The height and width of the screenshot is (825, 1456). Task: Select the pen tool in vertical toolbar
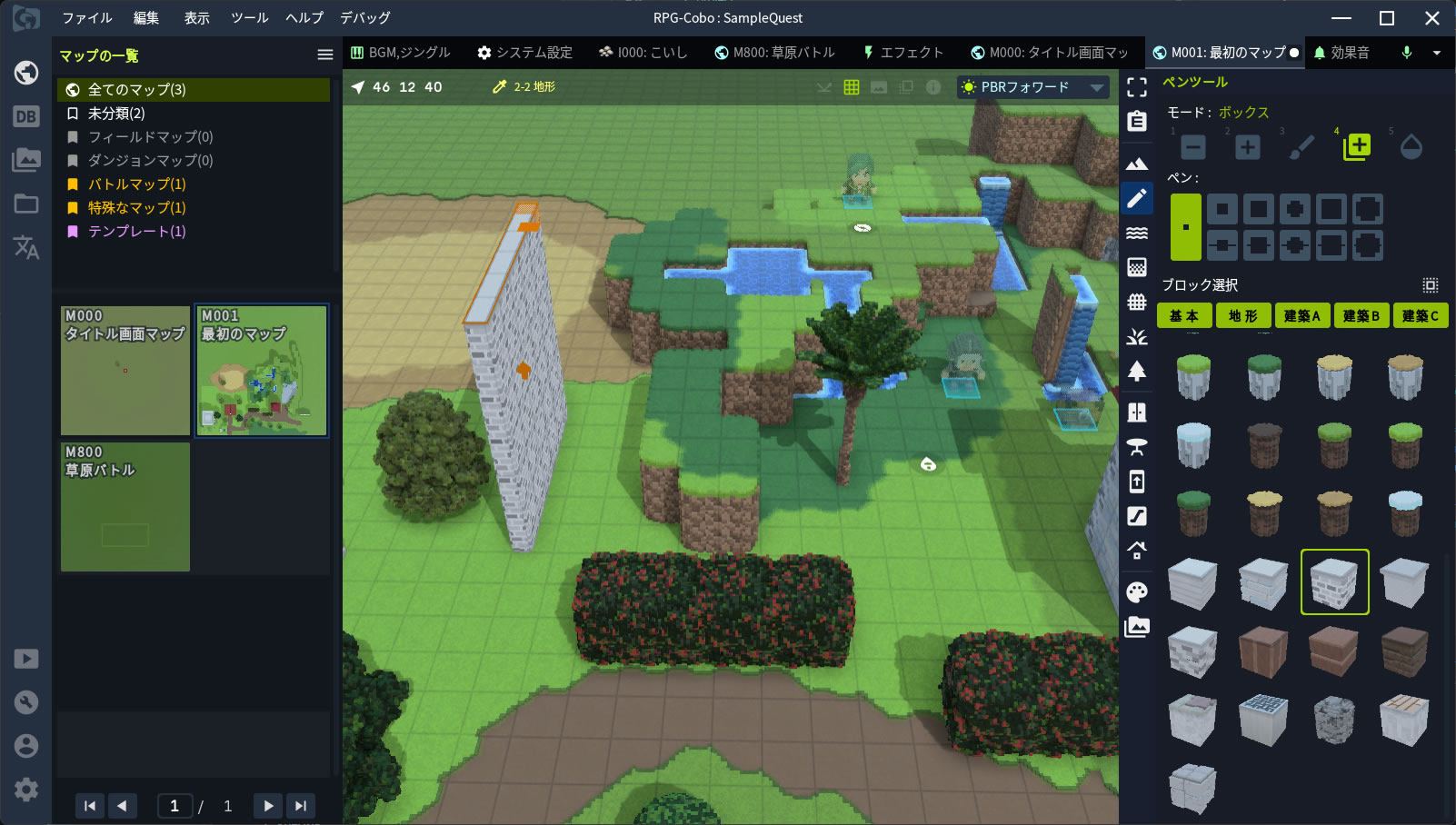(x=1137, y=198)
